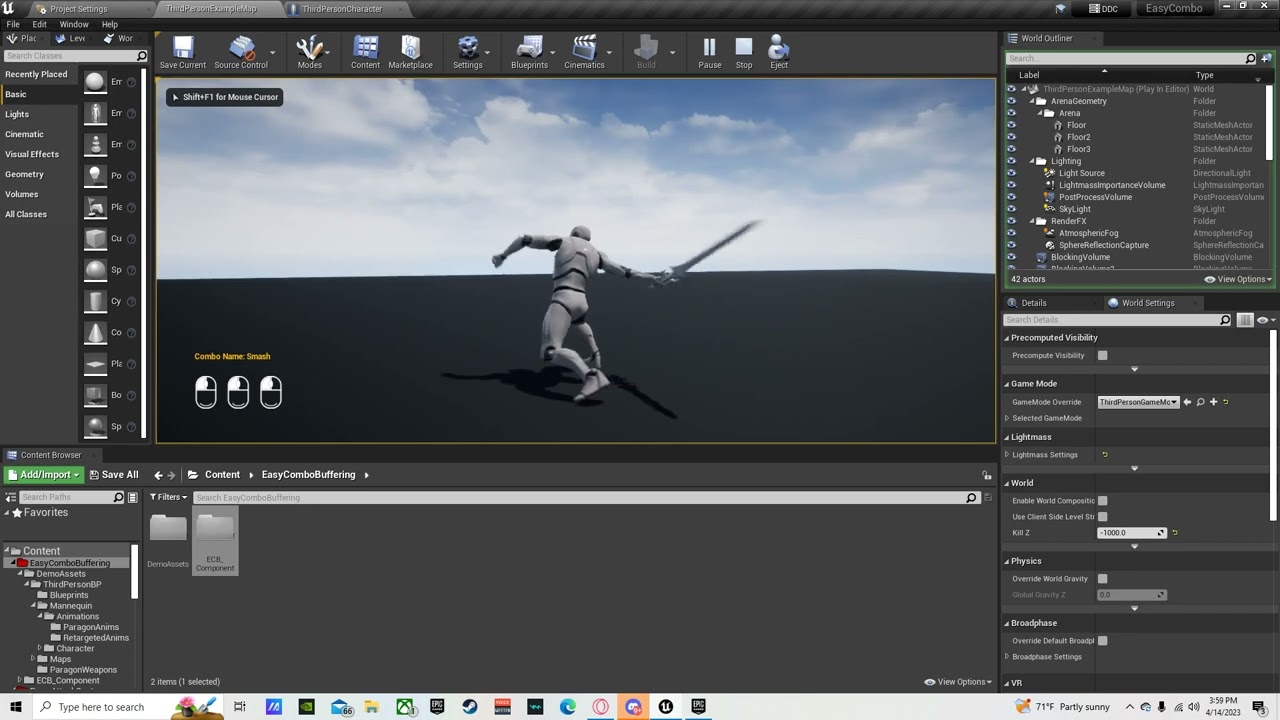Toggle Override Default Broadphase checkbox
The width and height of the screenshot is (1280, 720).
1102,641
